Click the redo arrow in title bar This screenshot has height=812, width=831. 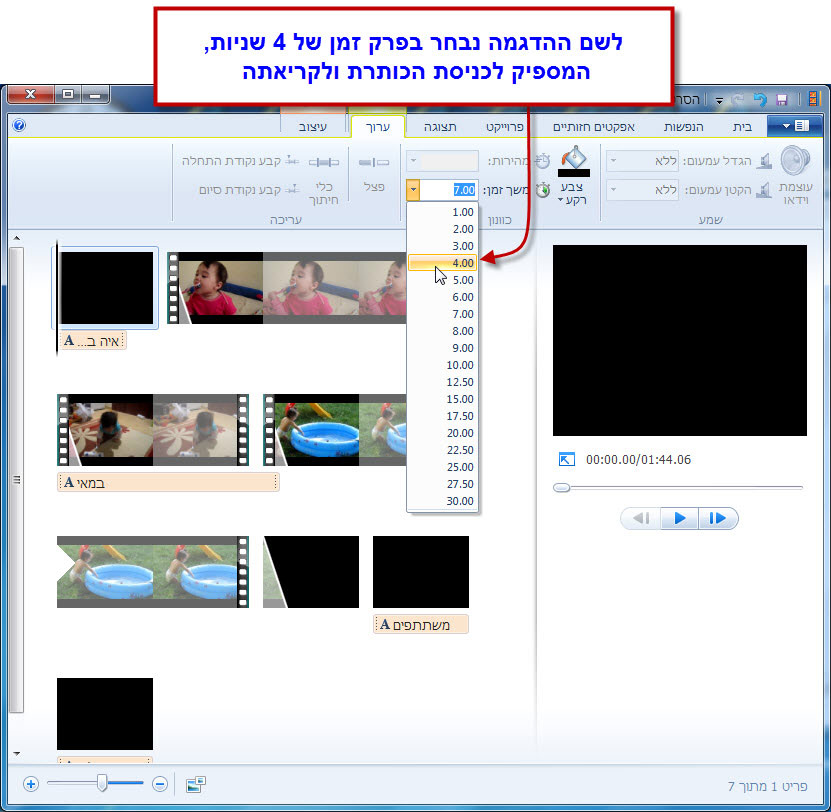pyautogui.click(x=737, y=100)
